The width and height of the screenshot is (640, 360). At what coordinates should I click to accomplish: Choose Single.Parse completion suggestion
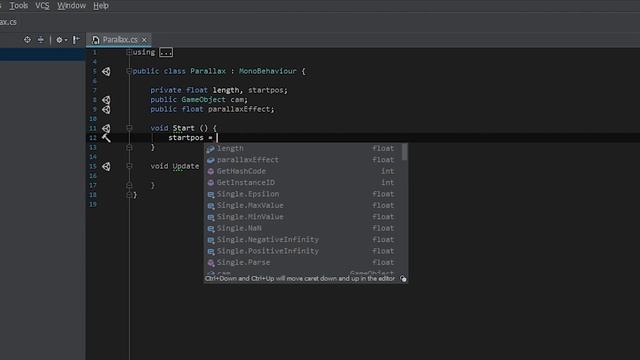pos(303,263)
